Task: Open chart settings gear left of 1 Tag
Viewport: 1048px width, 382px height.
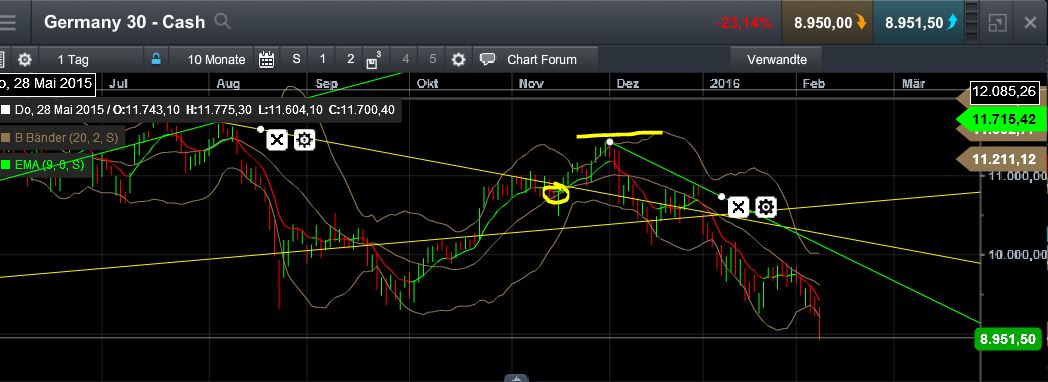Action: tap(25, 59)
